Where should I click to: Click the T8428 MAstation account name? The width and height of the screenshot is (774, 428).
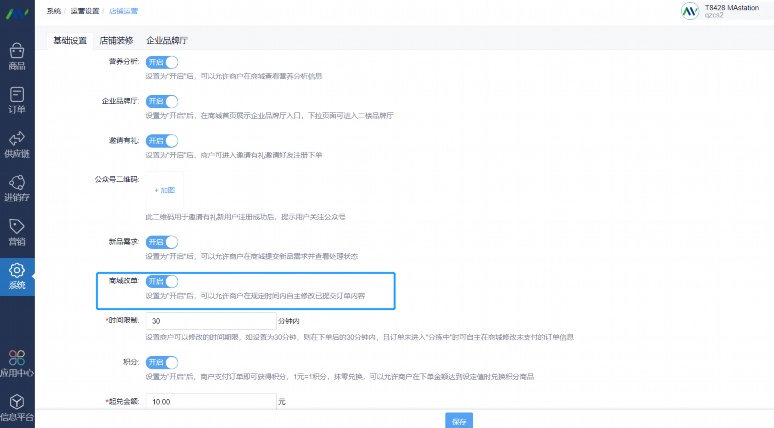tap(732, 7)
